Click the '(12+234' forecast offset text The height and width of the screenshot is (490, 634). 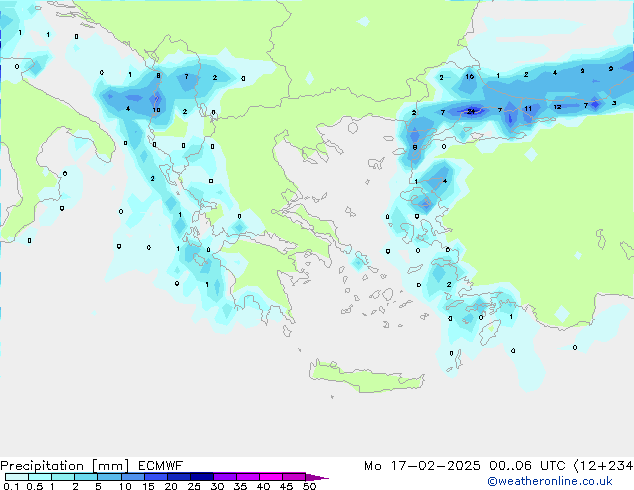point(603,466)
